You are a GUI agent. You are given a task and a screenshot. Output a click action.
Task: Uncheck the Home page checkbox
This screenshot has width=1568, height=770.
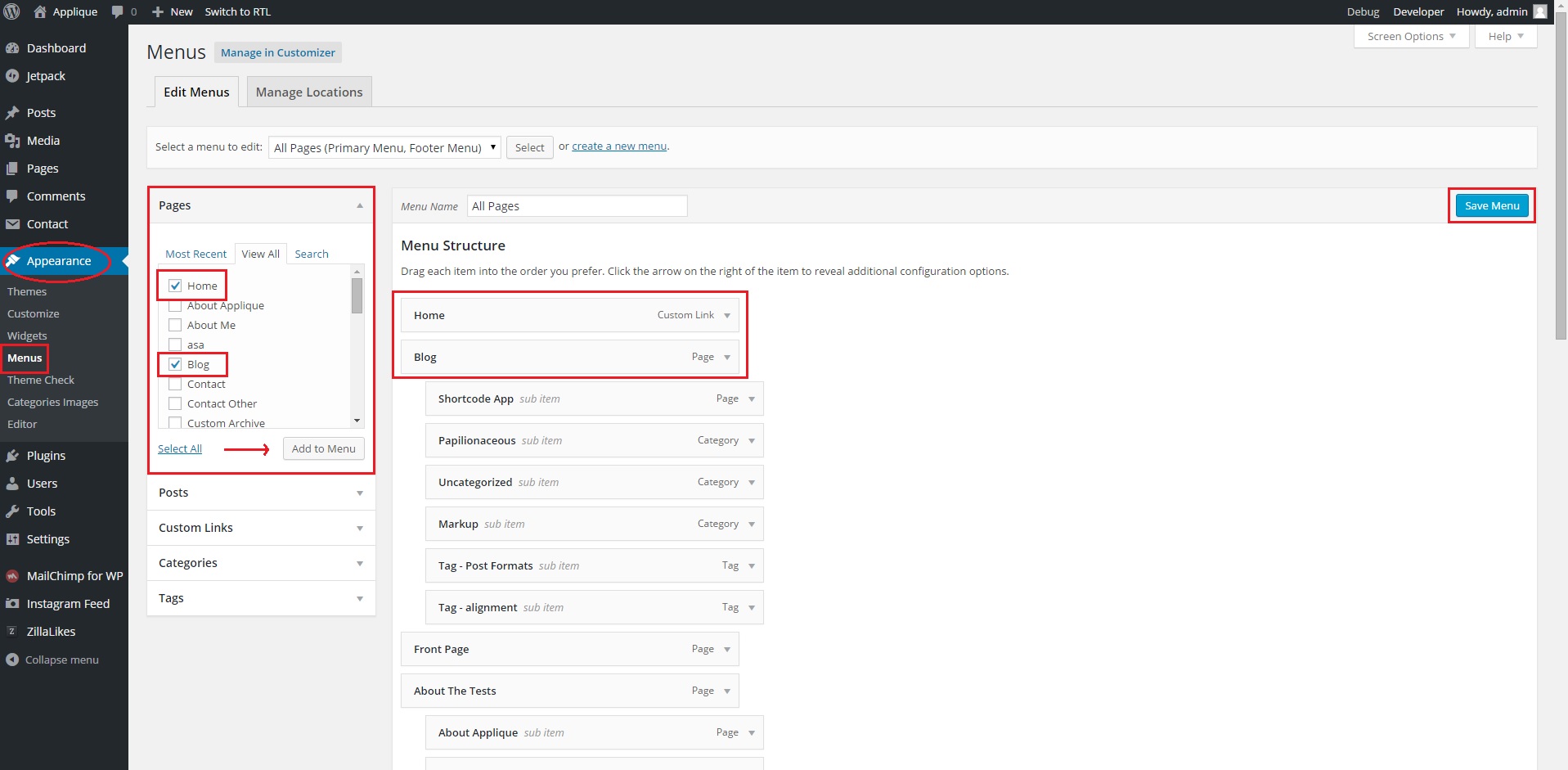tap(175, 286)
